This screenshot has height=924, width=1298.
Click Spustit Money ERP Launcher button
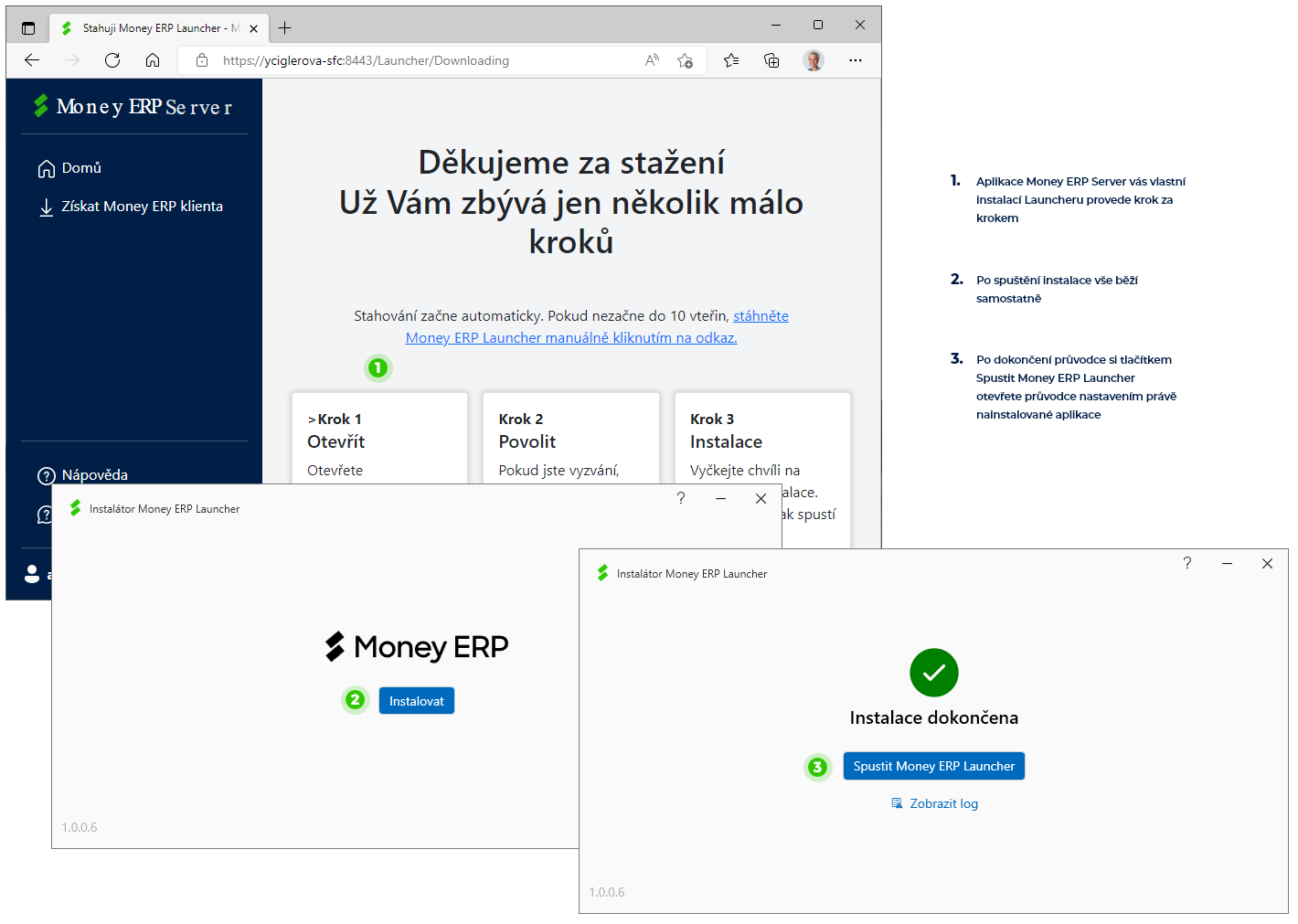934,766
